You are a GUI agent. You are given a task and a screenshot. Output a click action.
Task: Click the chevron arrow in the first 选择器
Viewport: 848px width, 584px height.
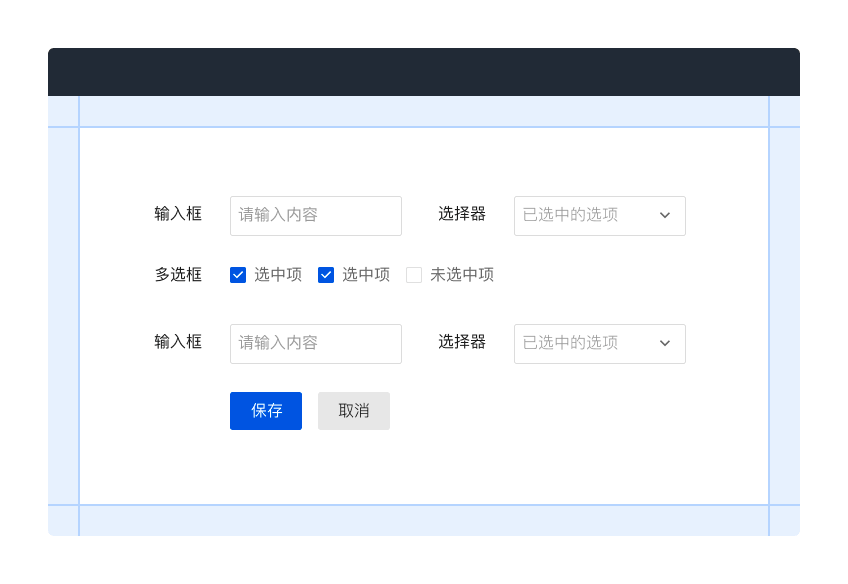click(x=665, y=215)
